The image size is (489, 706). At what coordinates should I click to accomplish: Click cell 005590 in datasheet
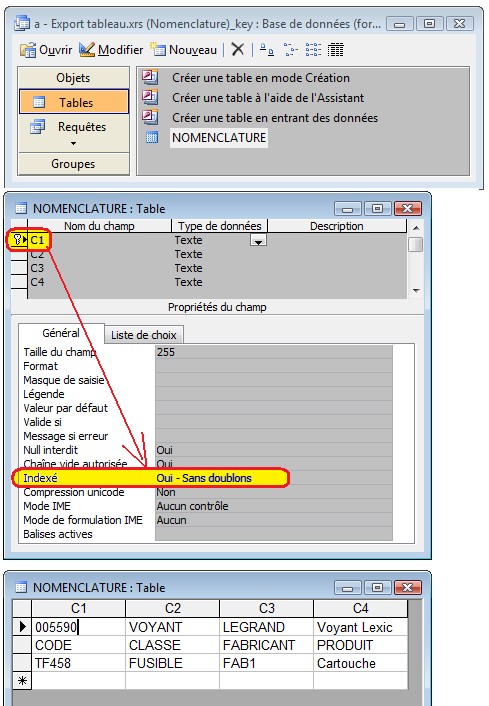(78, 627)
